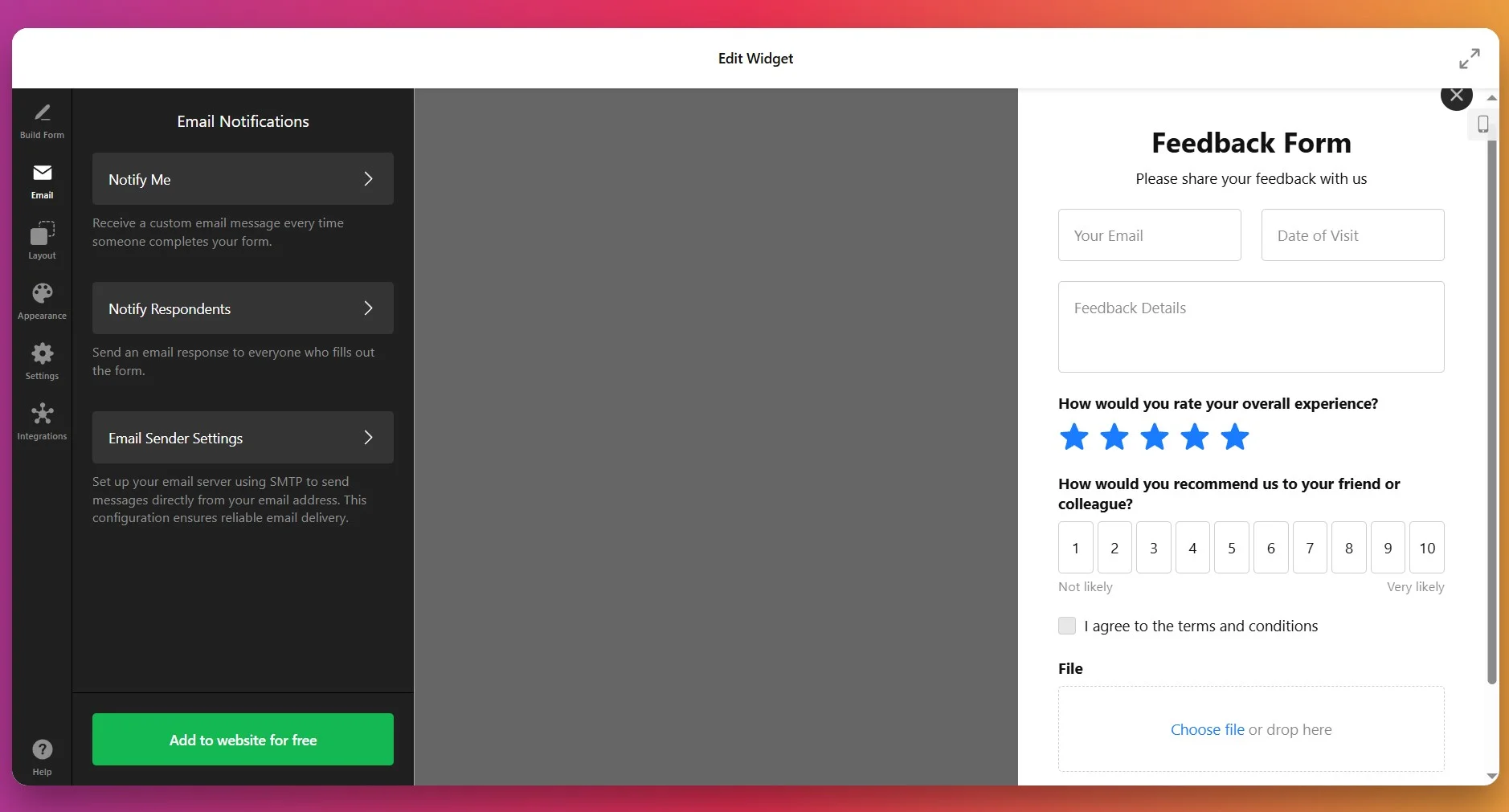Toggle fullscreen widget editing
This screenshot has width=1509, height=812.
tap(1470, 57)
